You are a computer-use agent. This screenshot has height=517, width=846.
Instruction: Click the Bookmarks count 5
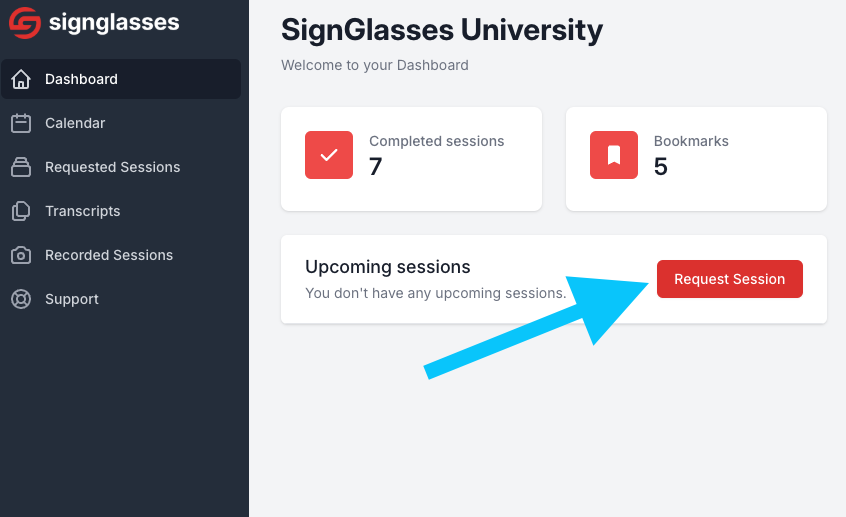(660, 166)
